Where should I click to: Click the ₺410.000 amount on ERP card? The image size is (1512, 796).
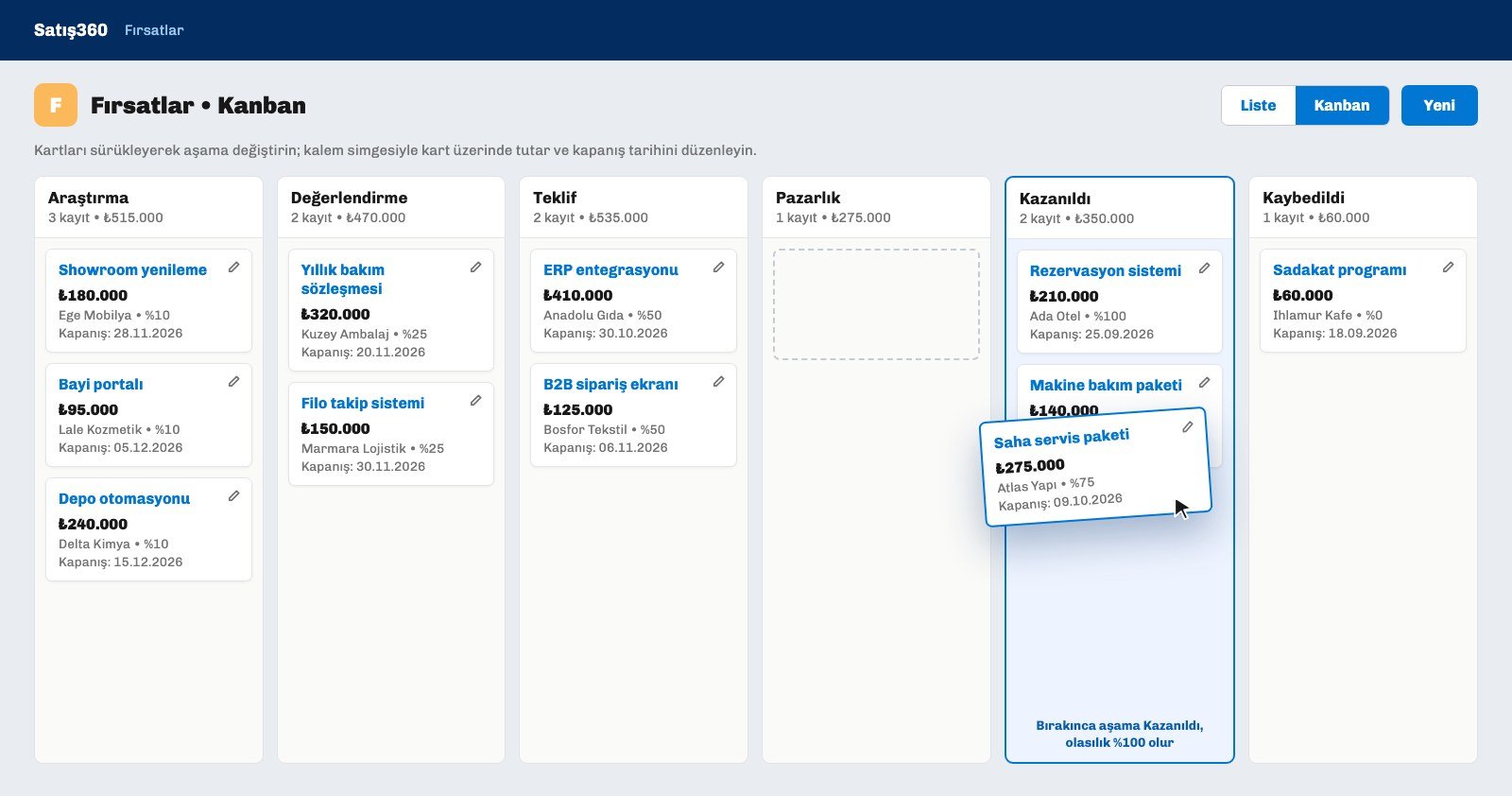tap(578, 296)
